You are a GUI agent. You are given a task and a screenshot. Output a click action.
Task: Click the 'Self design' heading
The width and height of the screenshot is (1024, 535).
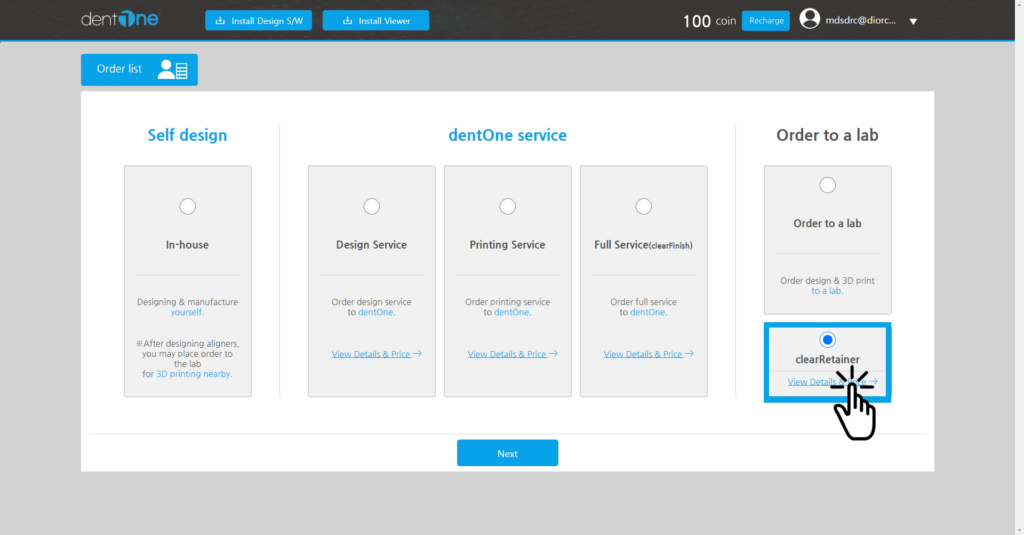(x=187, y=135)
